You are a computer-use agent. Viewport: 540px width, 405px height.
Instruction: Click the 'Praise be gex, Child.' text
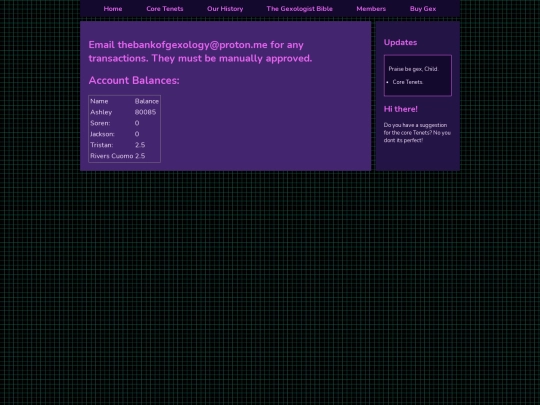(x=413, y=69)
